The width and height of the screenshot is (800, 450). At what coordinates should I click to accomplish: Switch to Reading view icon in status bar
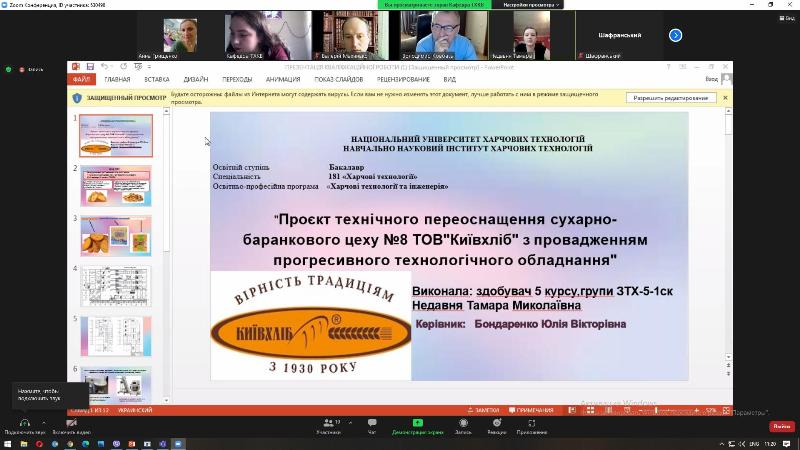click(x=608, y=410)
